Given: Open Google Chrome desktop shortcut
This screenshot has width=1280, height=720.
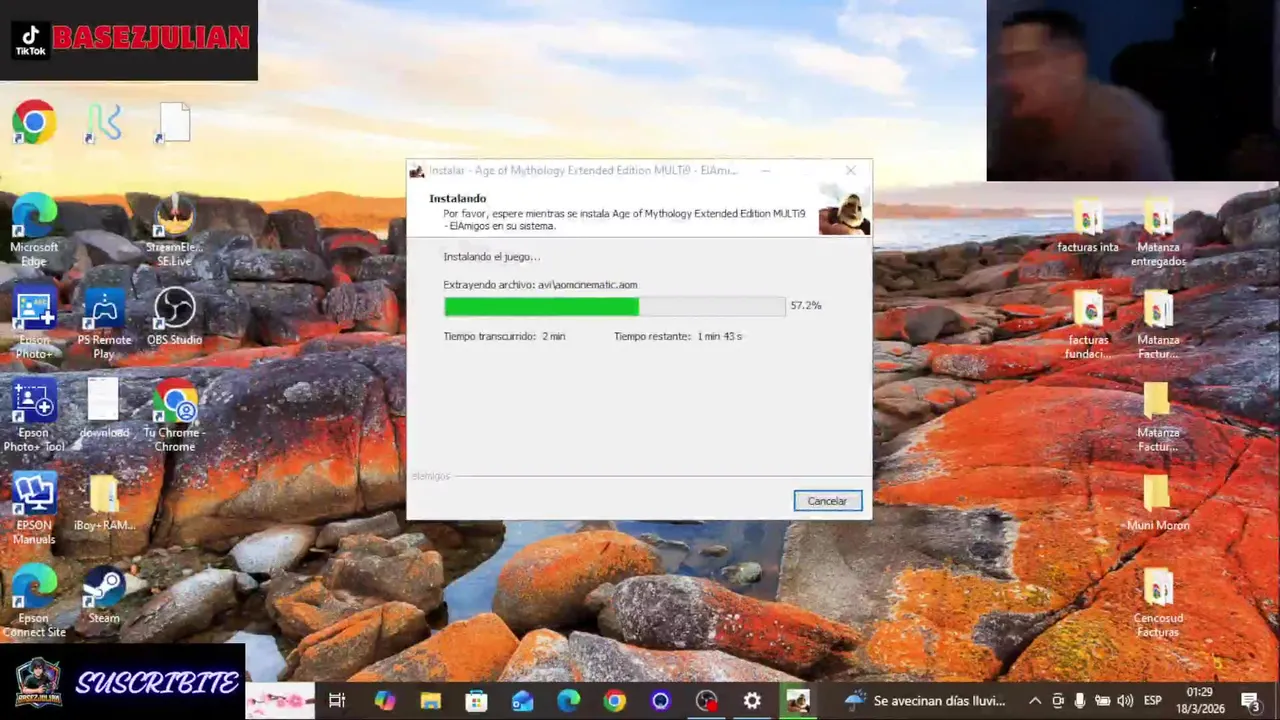Looking at the screenshot, I should click(34, 123).
